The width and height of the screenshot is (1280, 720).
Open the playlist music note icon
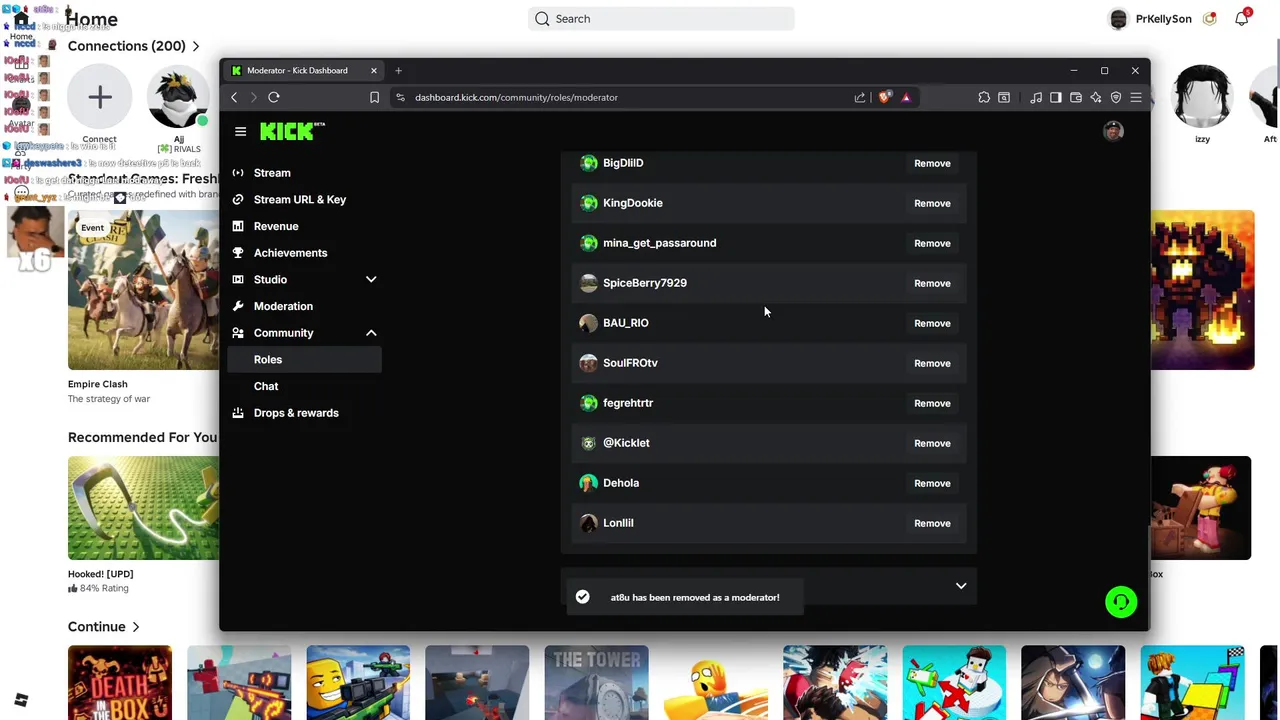pos(1036,97)
